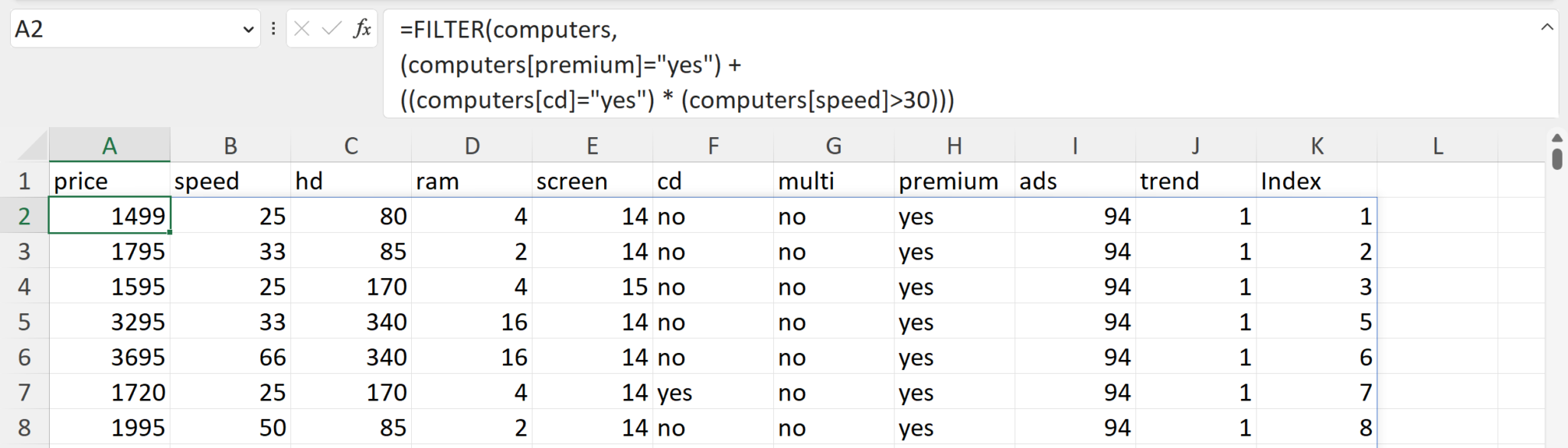Click cell A2 containing 1499
This screenshot has width=1568, height=448.
[109, 216]
